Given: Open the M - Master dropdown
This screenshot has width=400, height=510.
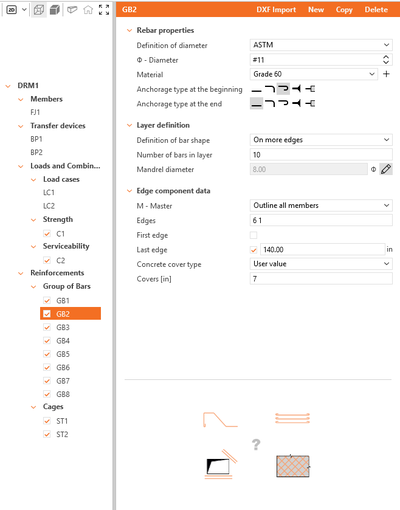Looking at the screenshot, I should (321, 205).
